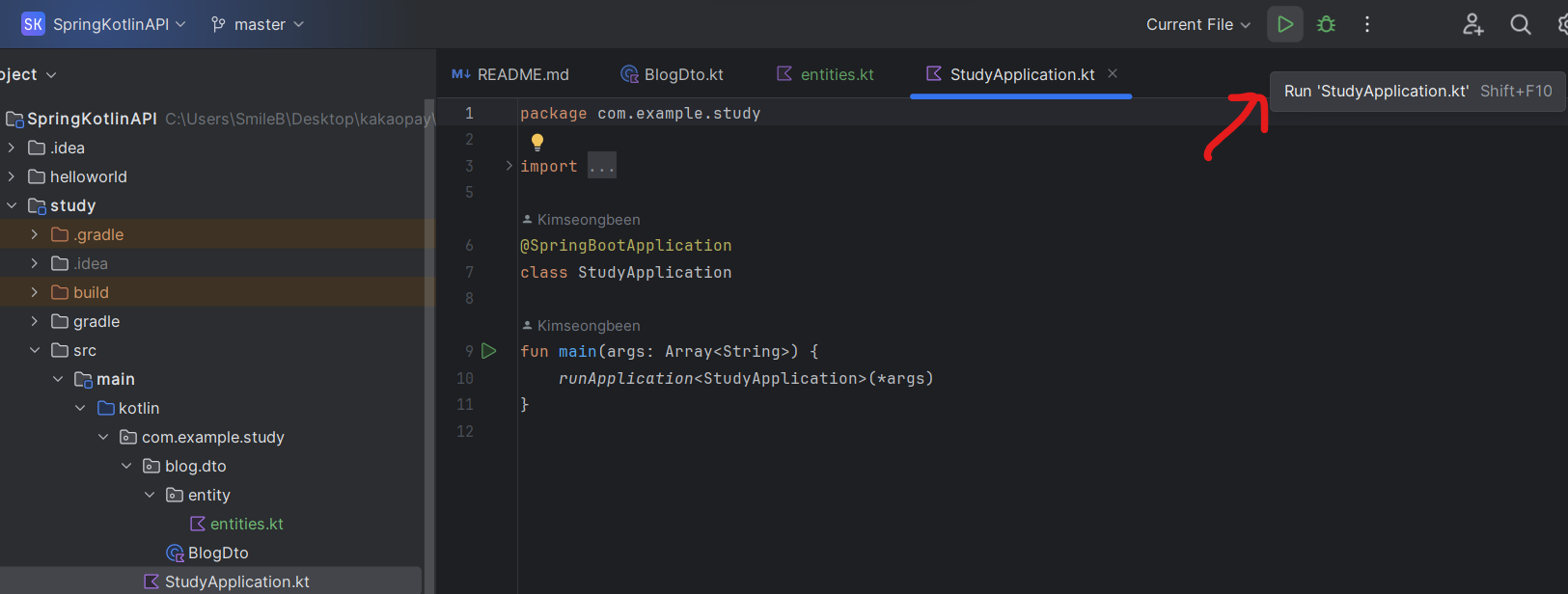Collapse the blog.dto package

click(126, 466)
